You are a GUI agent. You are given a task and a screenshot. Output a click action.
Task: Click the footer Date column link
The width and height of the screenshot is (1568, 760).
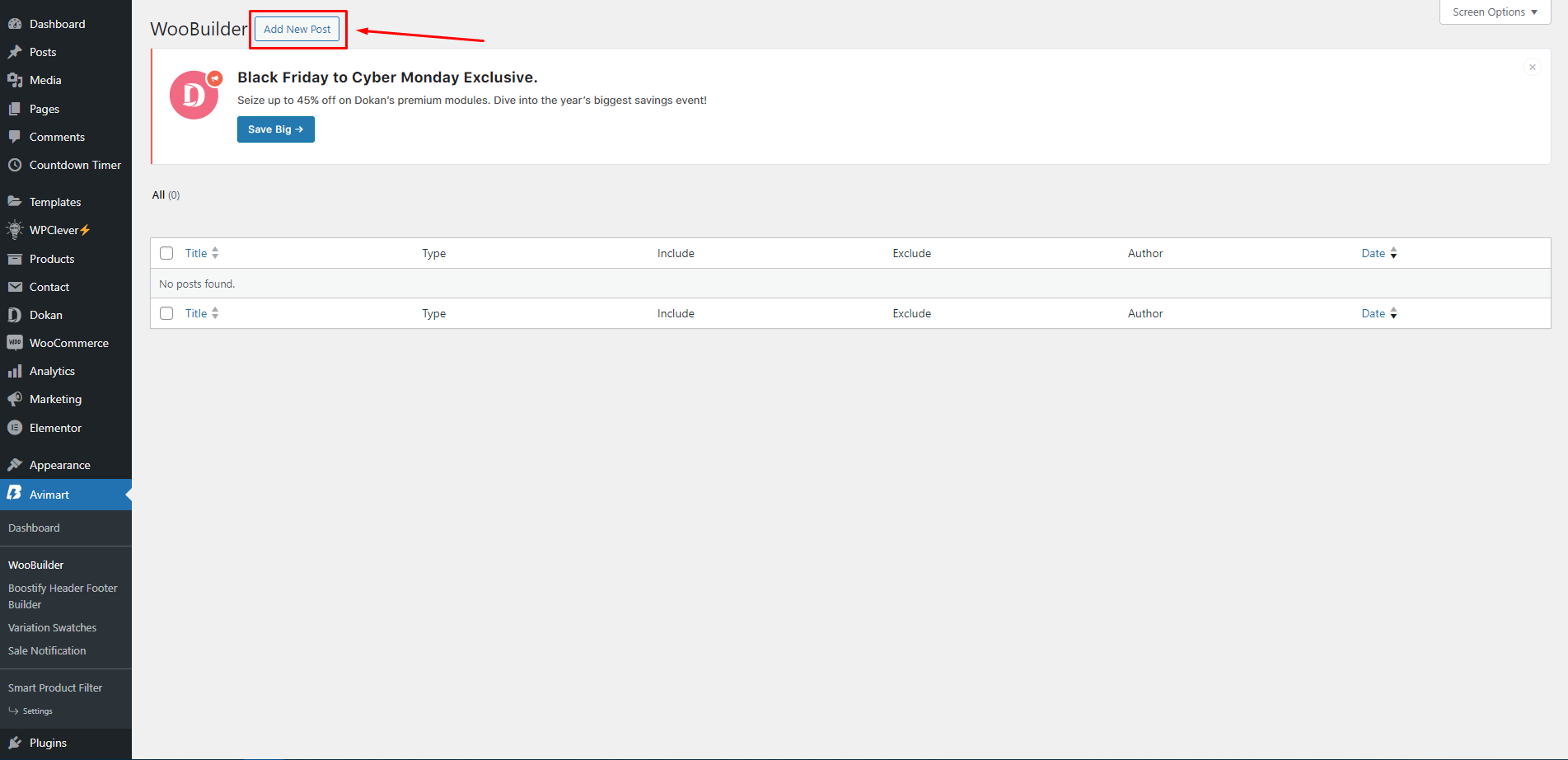(1373, 313)
